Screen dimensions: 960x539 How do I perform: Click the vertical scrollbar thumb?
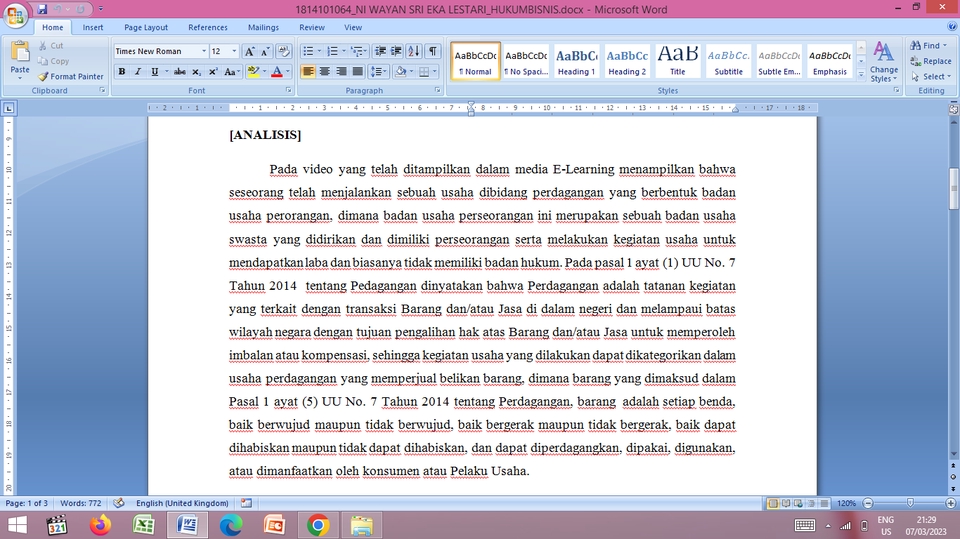953,189
